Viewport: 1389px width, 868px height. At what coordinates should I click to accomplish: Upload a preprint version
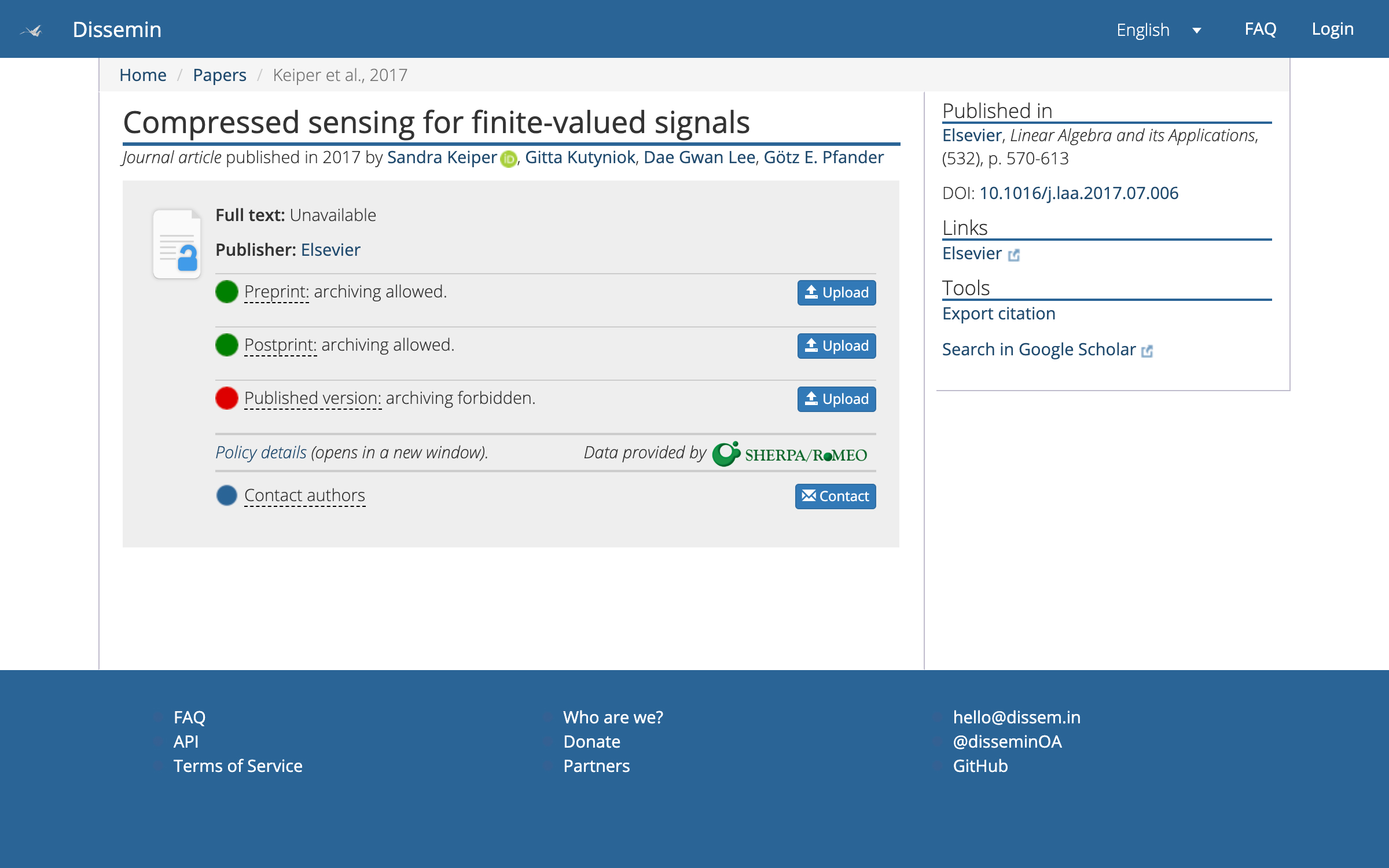(x=836, y=292)
